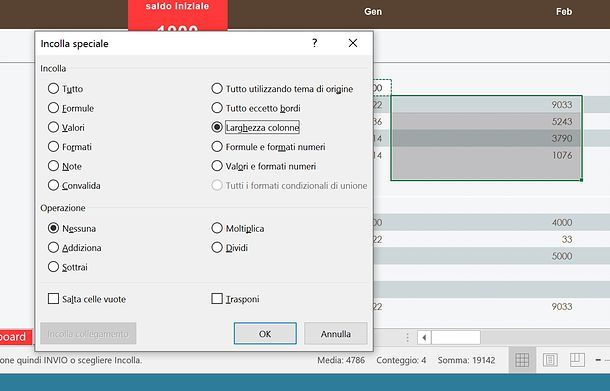Select the Tutto radio button
The image size is (610, 391).
53,88
